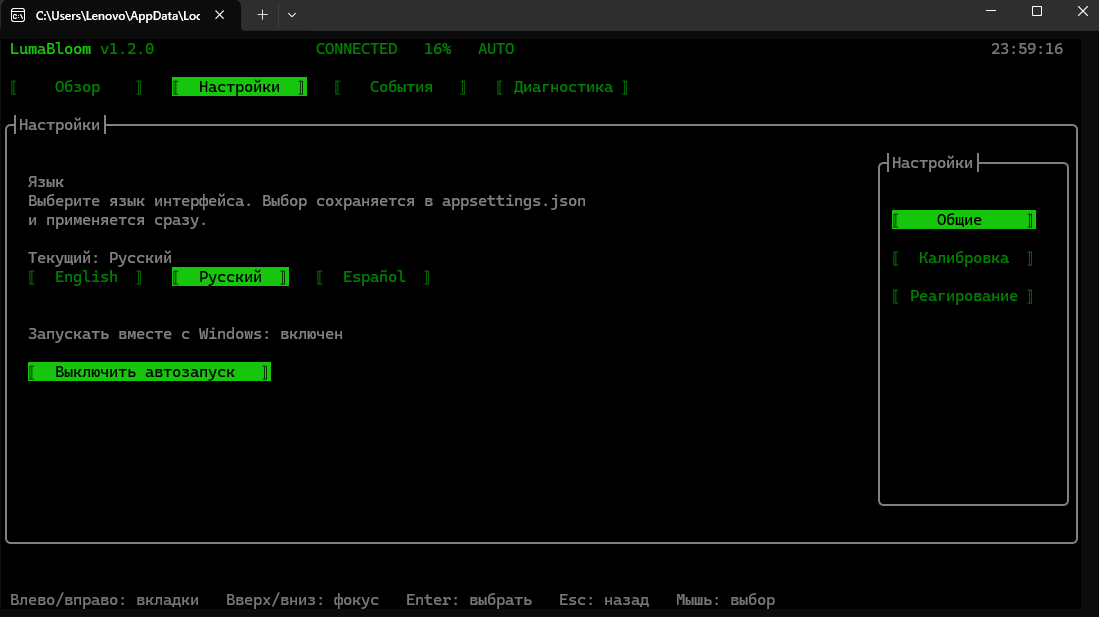Select the Настройки tab
The height and width of the screenshot is (617, 1099).
(x=239, y=87)
